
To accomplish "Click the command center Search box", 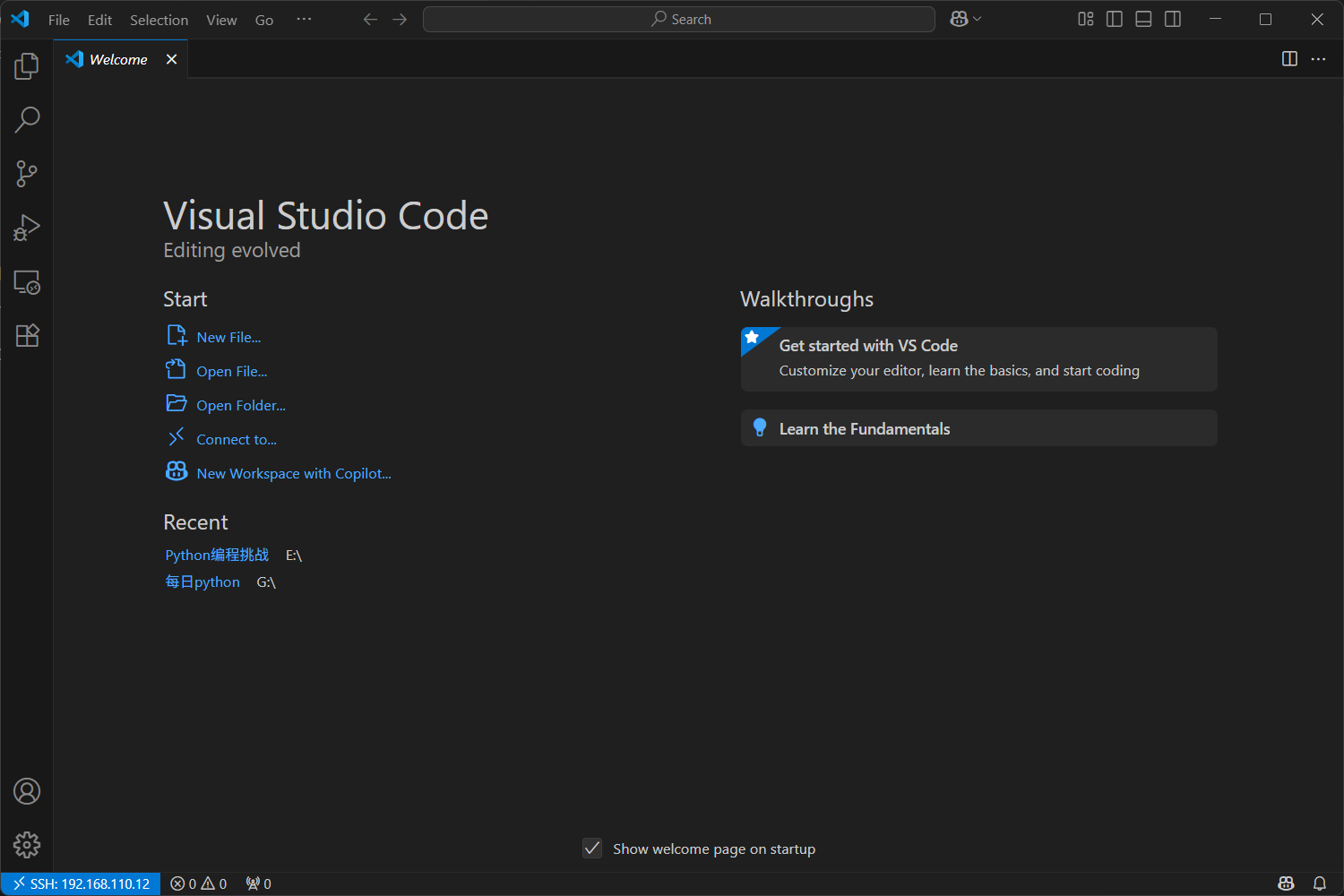I will point(679,19).
